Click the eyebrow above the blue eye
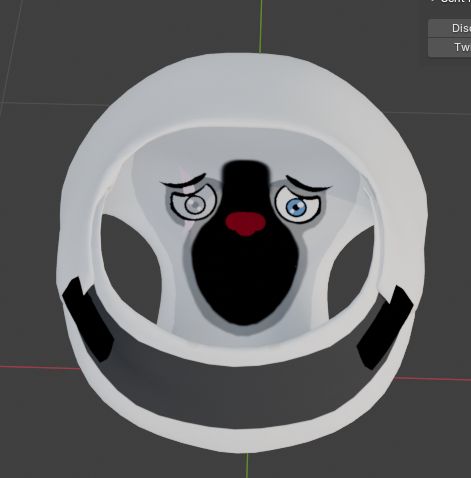Image resolution: width=471 pixels, height=478 pixels. 308,184
